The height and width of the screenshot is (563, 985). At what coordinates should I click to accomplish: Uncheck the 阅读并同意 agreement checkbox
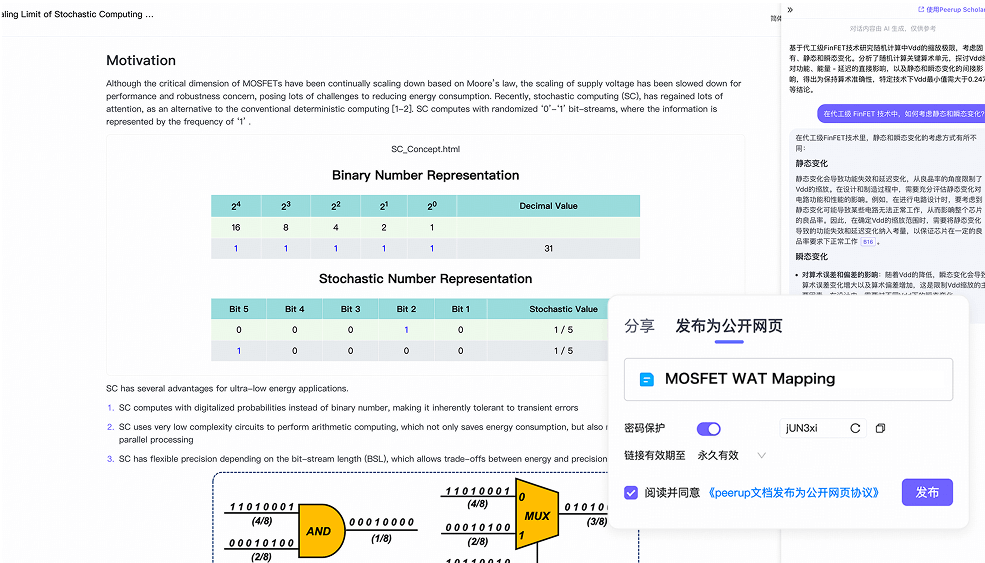tap(631, 493)
